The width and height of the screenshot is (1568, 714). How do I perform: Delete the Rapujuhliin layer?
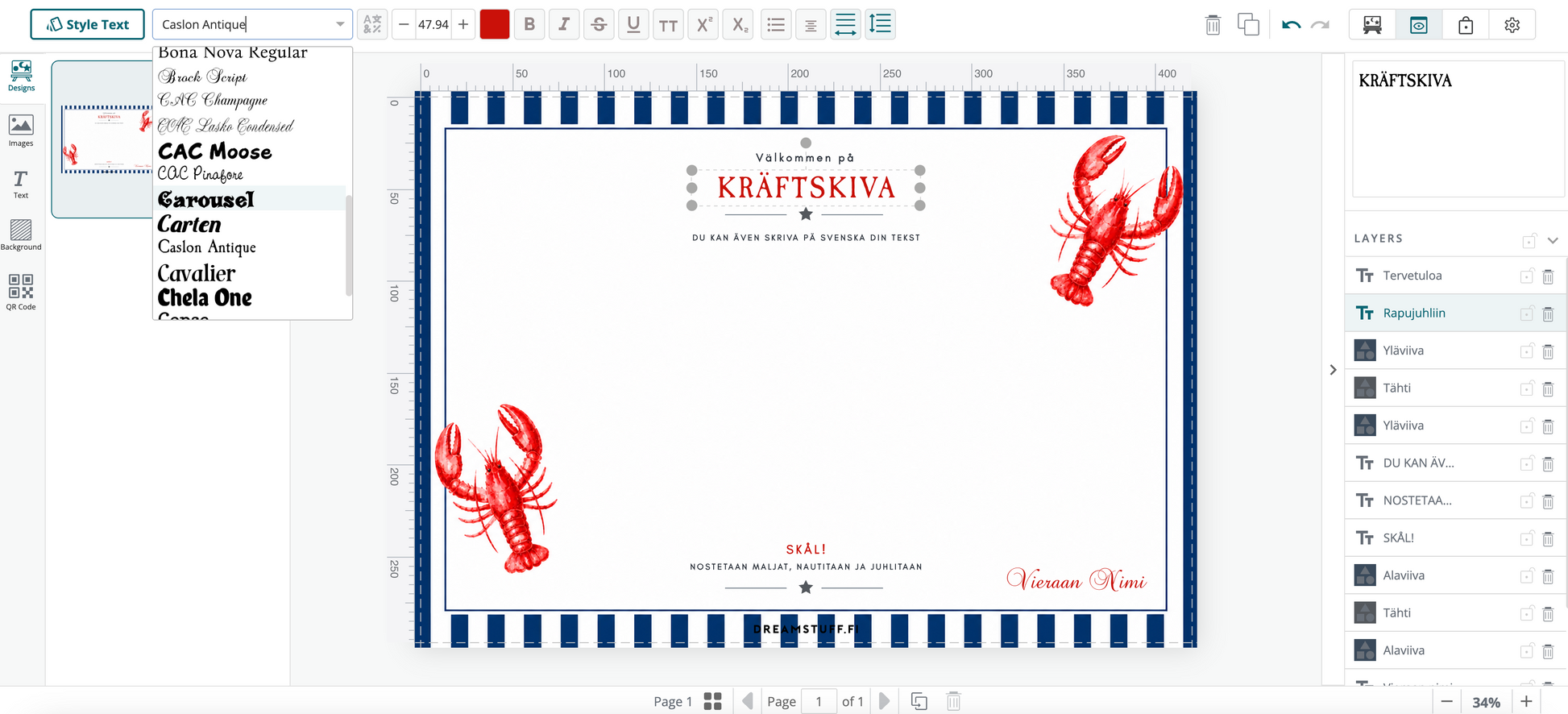tap(1548, 313)
